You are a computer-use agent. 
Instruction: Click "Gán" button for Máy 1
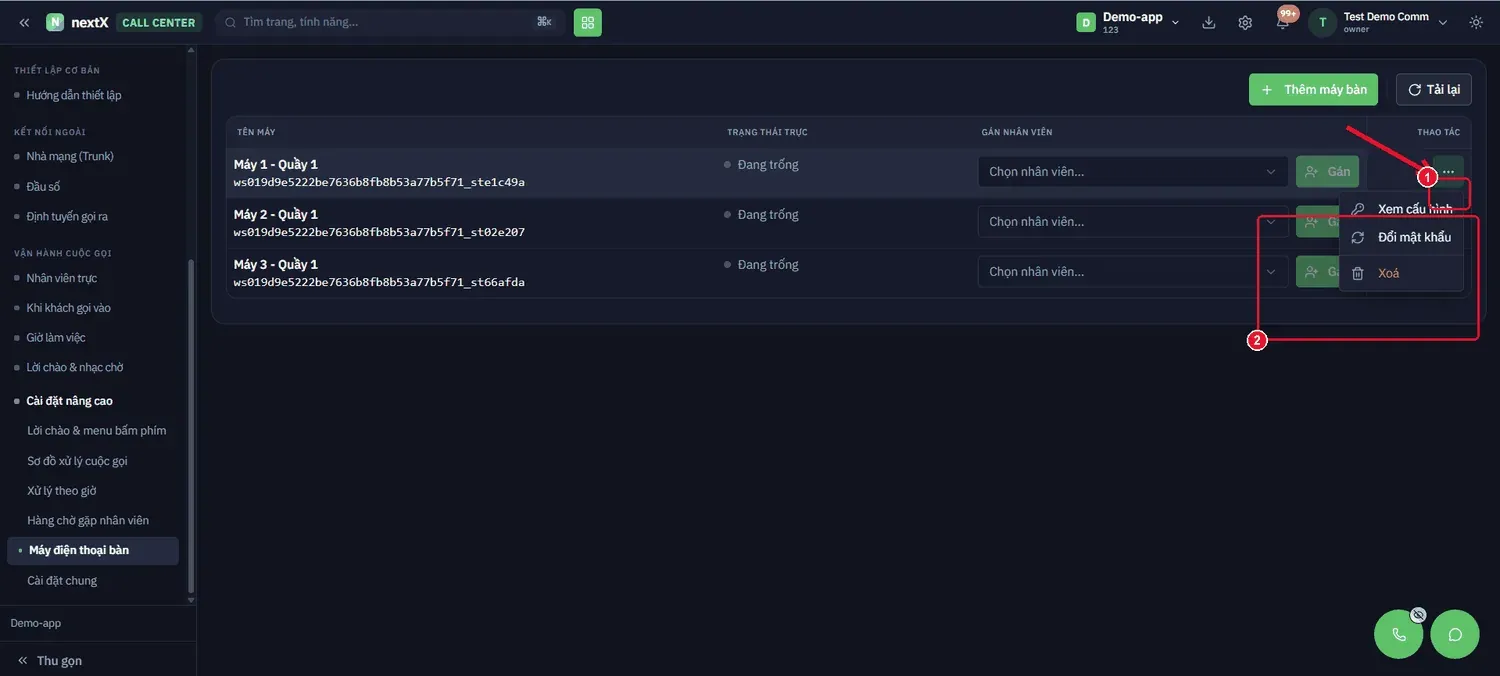[x=1328, y=172]
